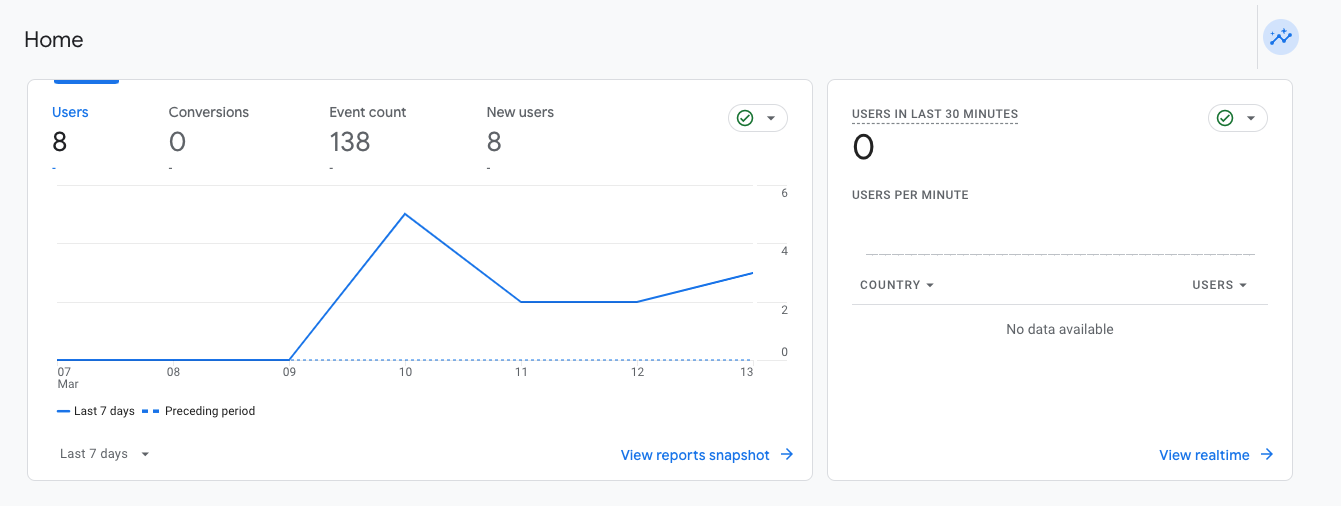Screen dimensions: 1341x506
Task: Click green checkmark on realtime card
Action: tap(1225, 118)
